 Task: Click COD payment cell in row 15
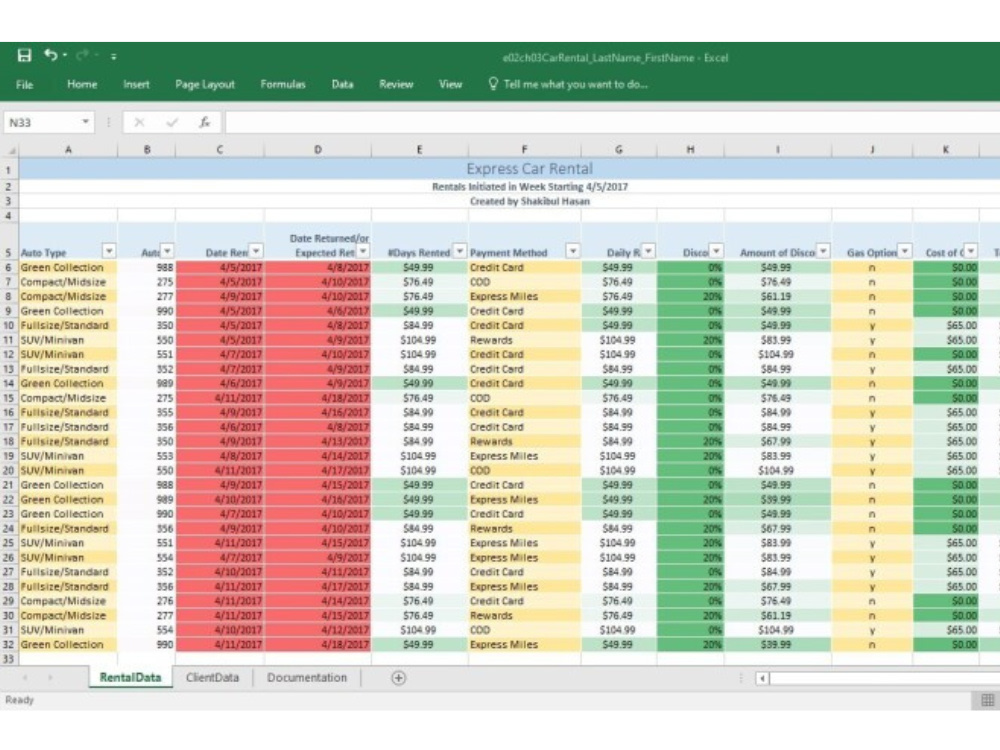pyautogui.click(x=524, y=398)
